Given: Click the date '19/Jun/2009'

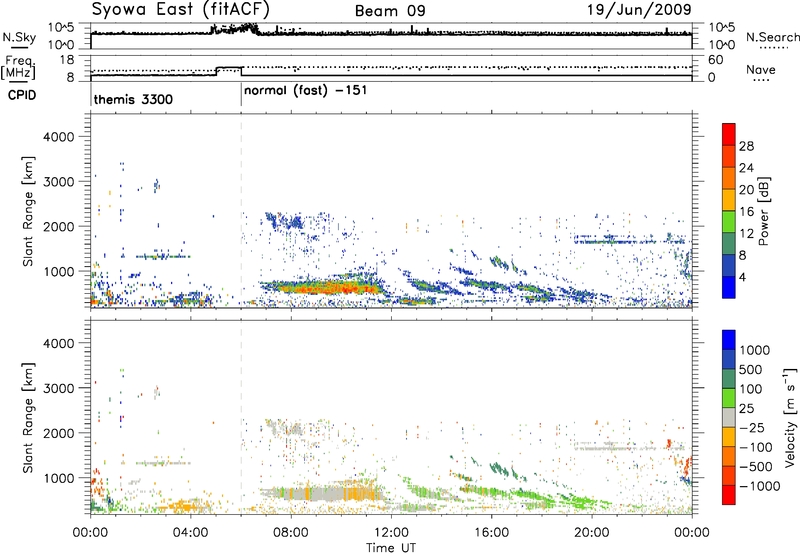Looking at the screenshot, I should click(639, 10).
